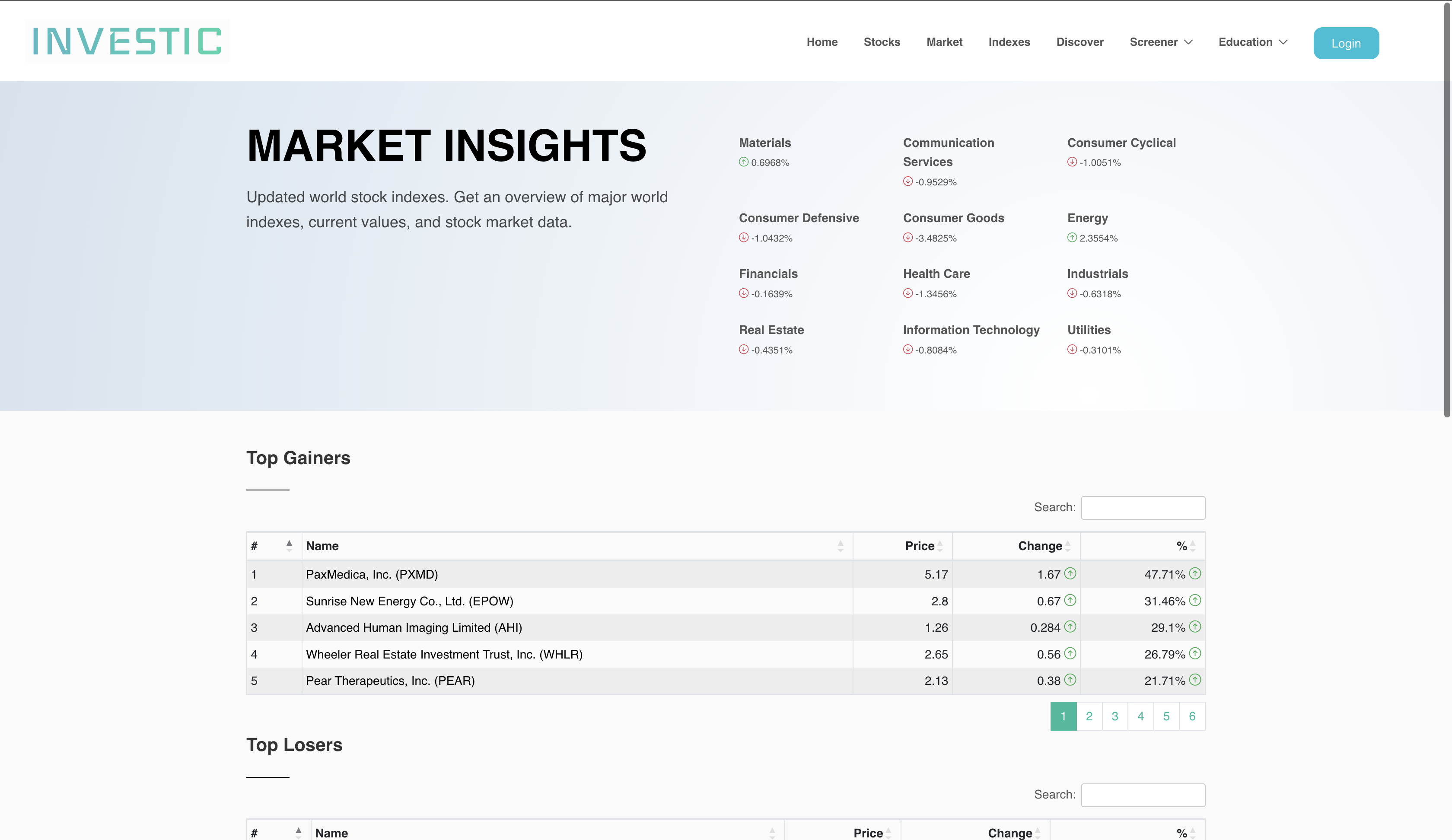Go to Top Gainers page 5
The height and width of the screenshot is (840, 1452).
tap(1166, 716)
